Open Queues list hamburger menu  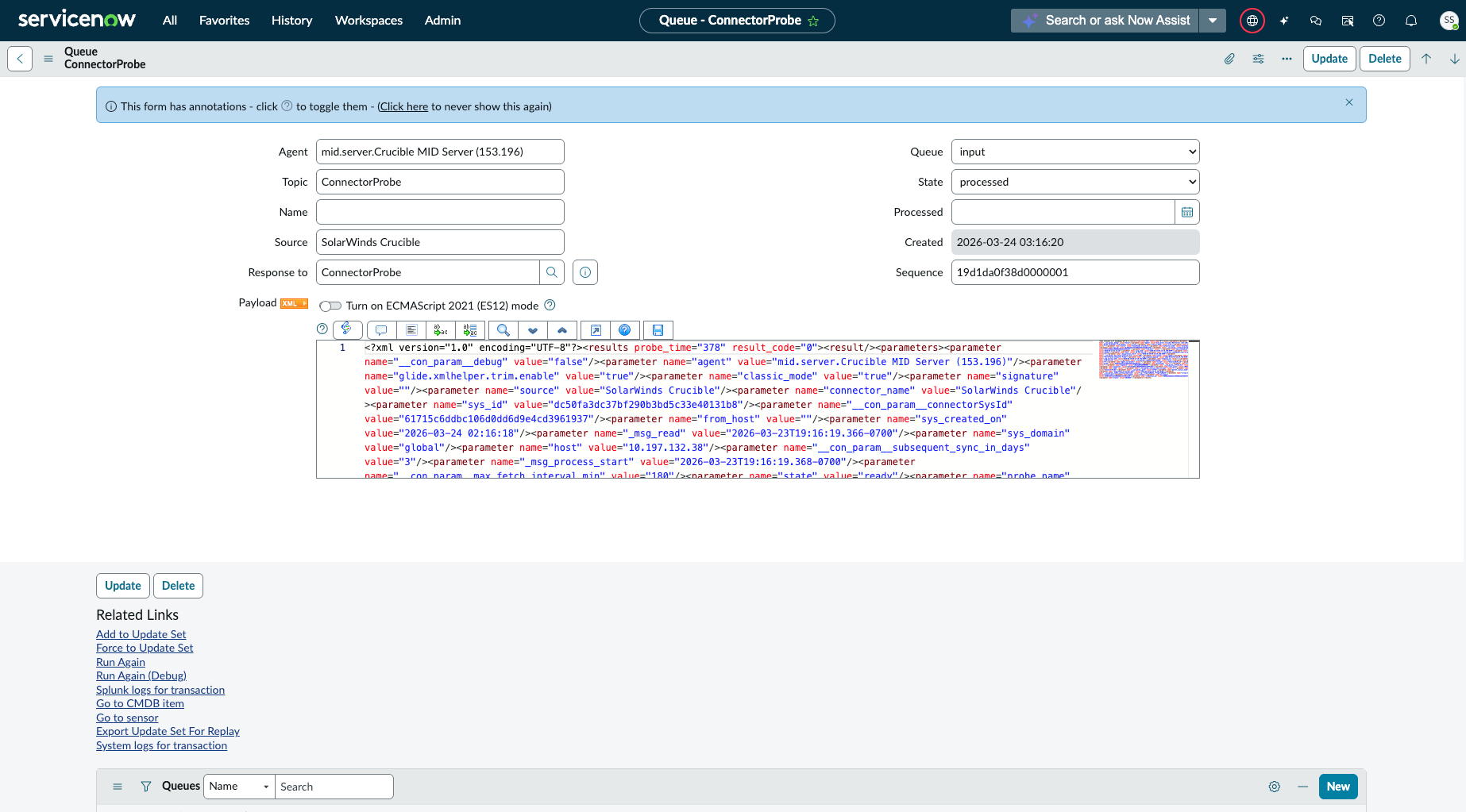coord(118,787)
